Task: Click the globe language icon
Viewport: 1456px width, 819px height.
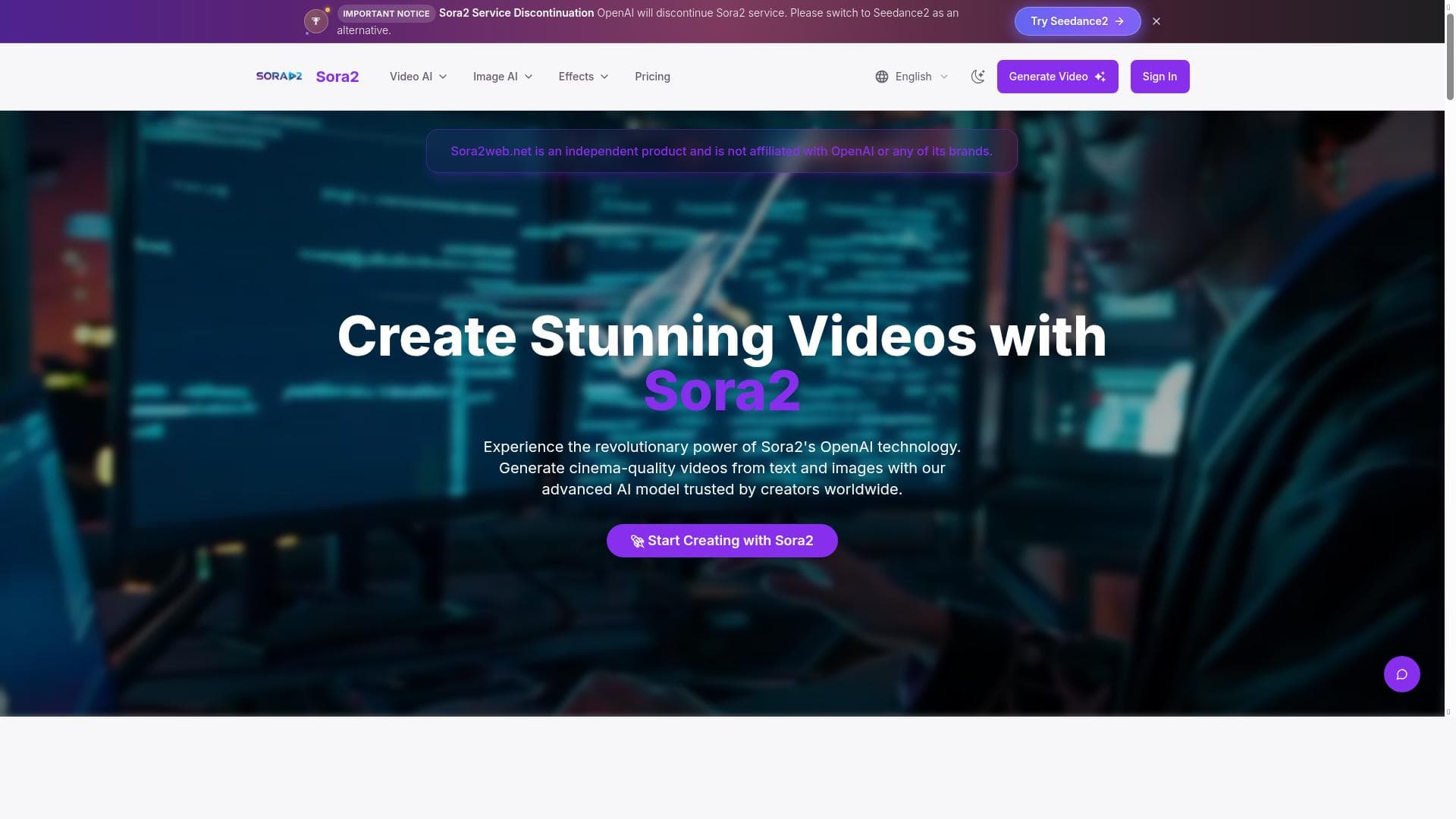Action: tap(881, 77)
